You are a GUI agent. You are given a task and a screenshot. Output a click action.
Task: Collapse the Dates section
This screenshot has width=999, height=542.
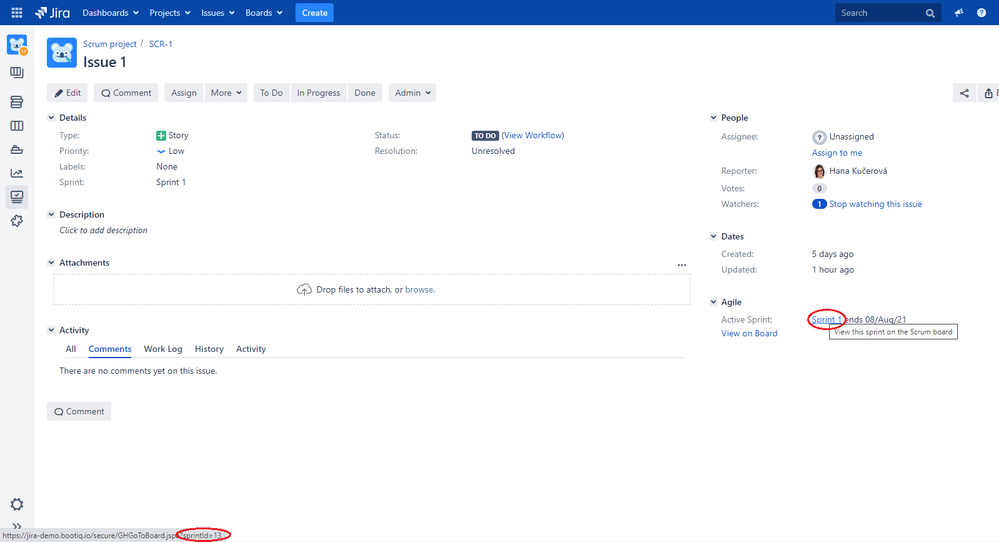coord(713,236)
